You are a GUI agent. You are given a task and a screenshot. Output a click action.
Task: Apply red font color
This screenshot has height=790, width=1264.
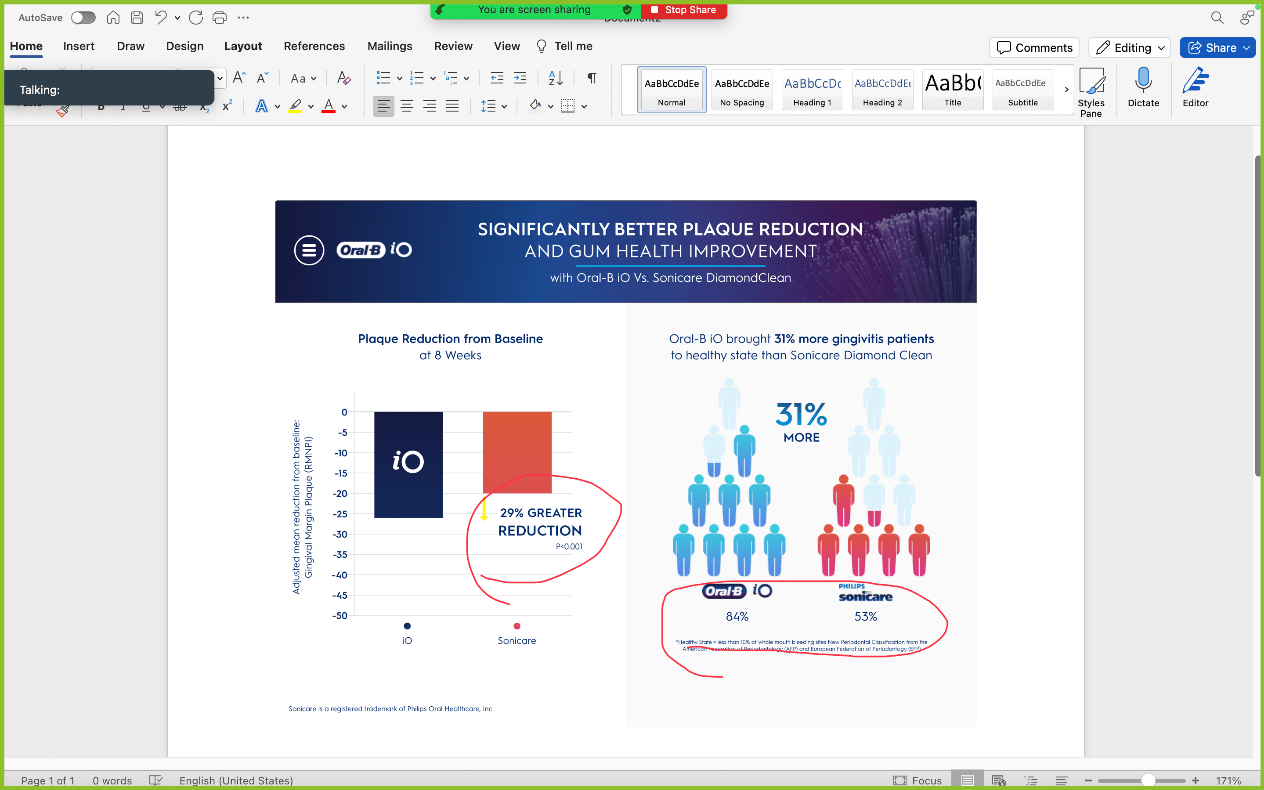point(328,106)
